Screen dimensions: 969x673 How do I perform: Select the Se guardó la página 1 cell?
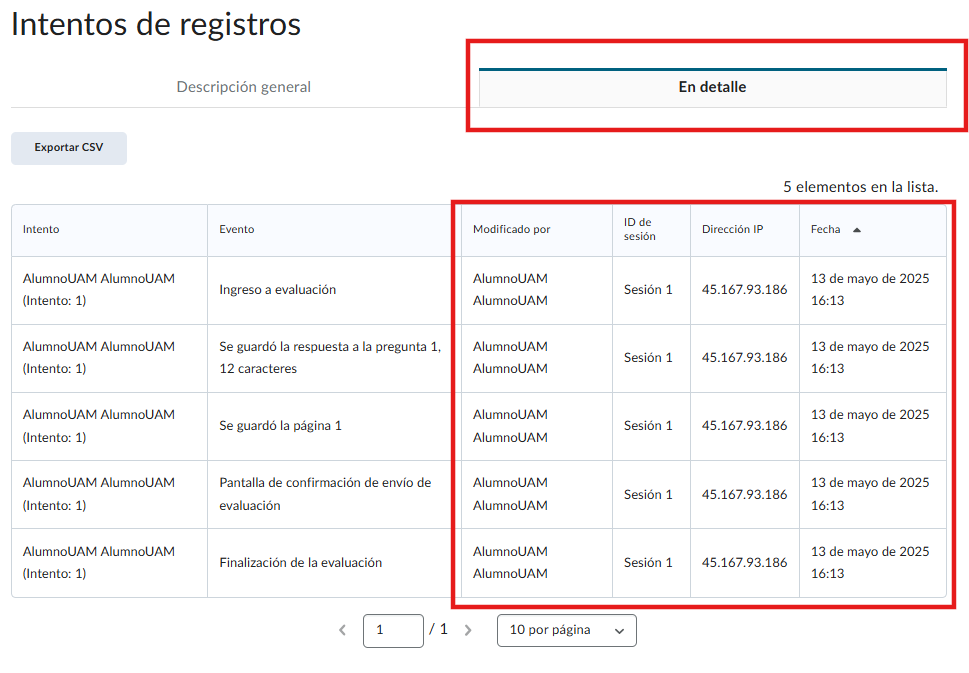pos(280,425)
